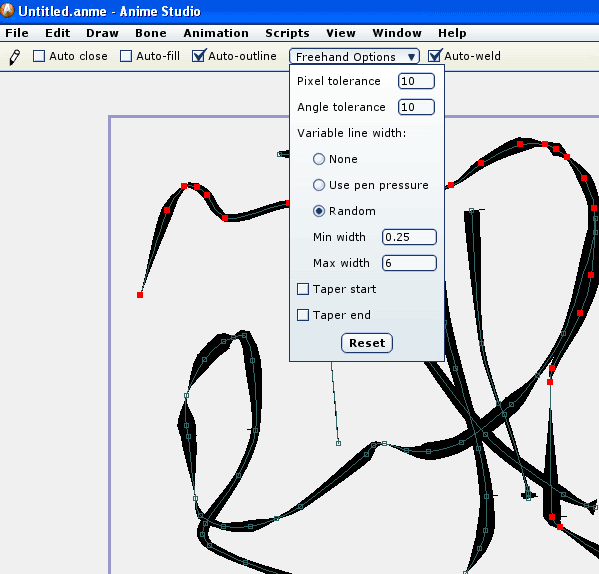Click the Min width value field
The height and width of the screenshot is (574, 599).
(409, 237)
